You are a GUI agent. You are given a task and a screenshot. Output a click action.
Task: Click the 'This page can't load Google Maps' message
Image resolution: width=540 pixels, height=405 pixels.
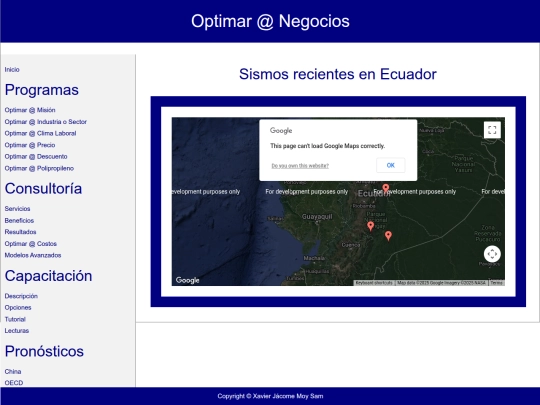328,146
